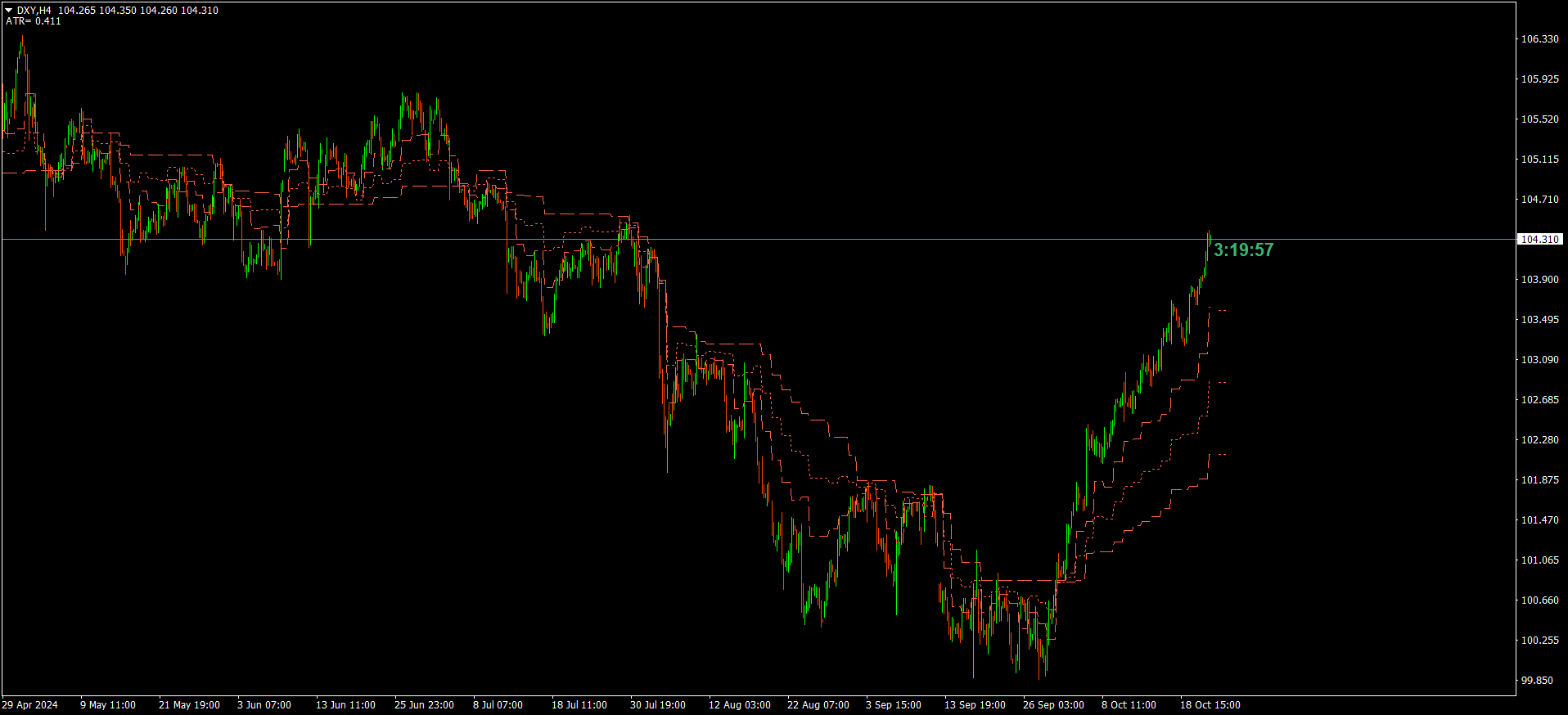
Task: Click the 18 Jul 11:00 time label
Action: click(579, 704)
